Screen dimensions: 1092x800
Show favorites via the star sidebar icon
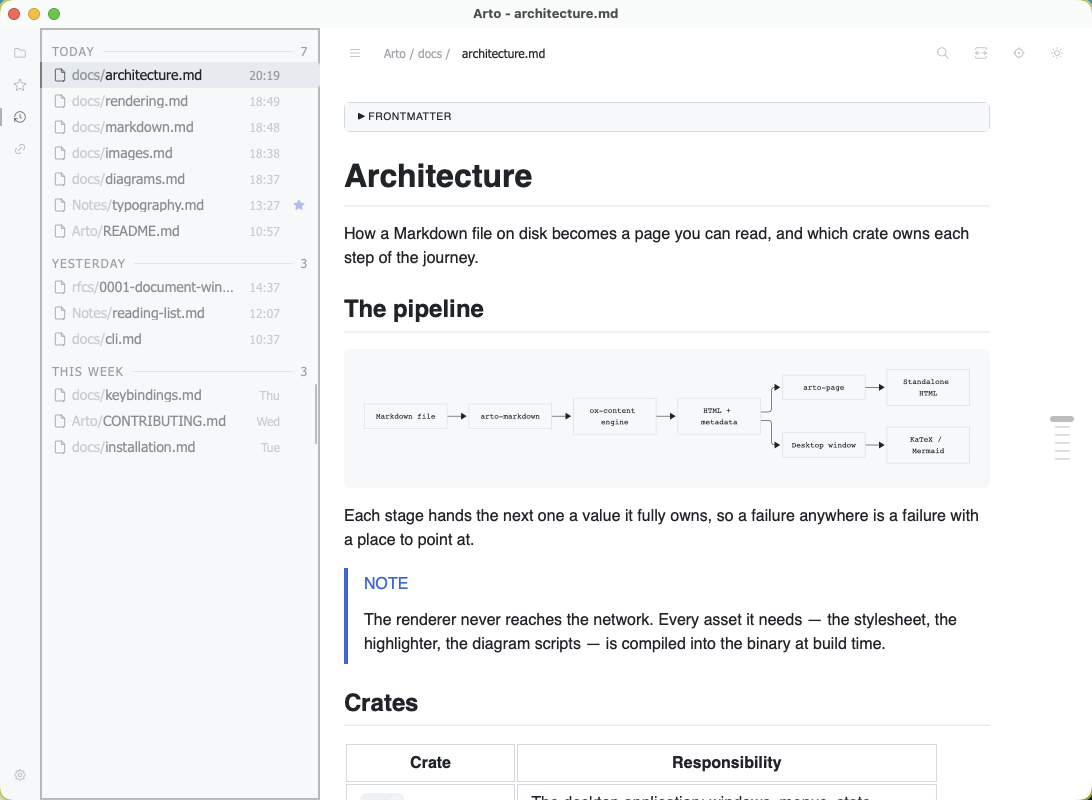pos(20,85)
